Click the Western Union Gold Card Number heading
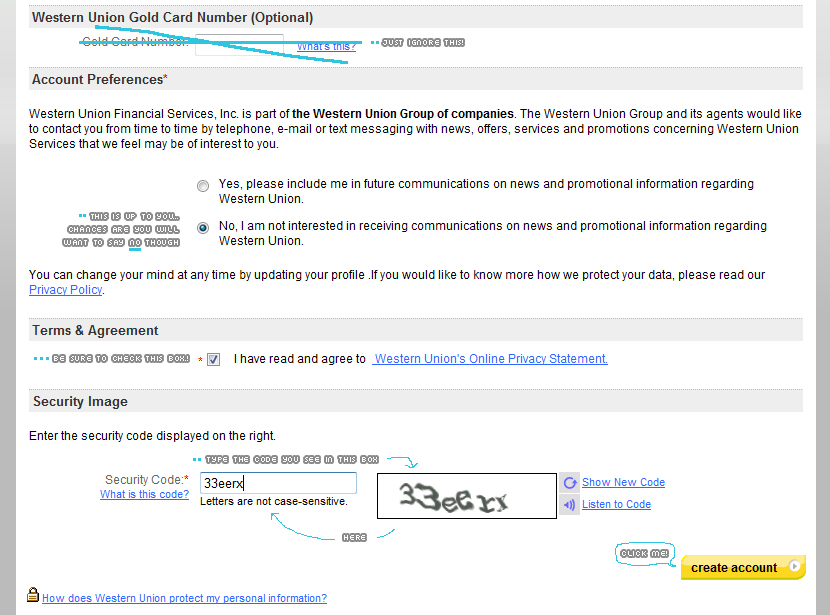830x615 pixels. 173,17
